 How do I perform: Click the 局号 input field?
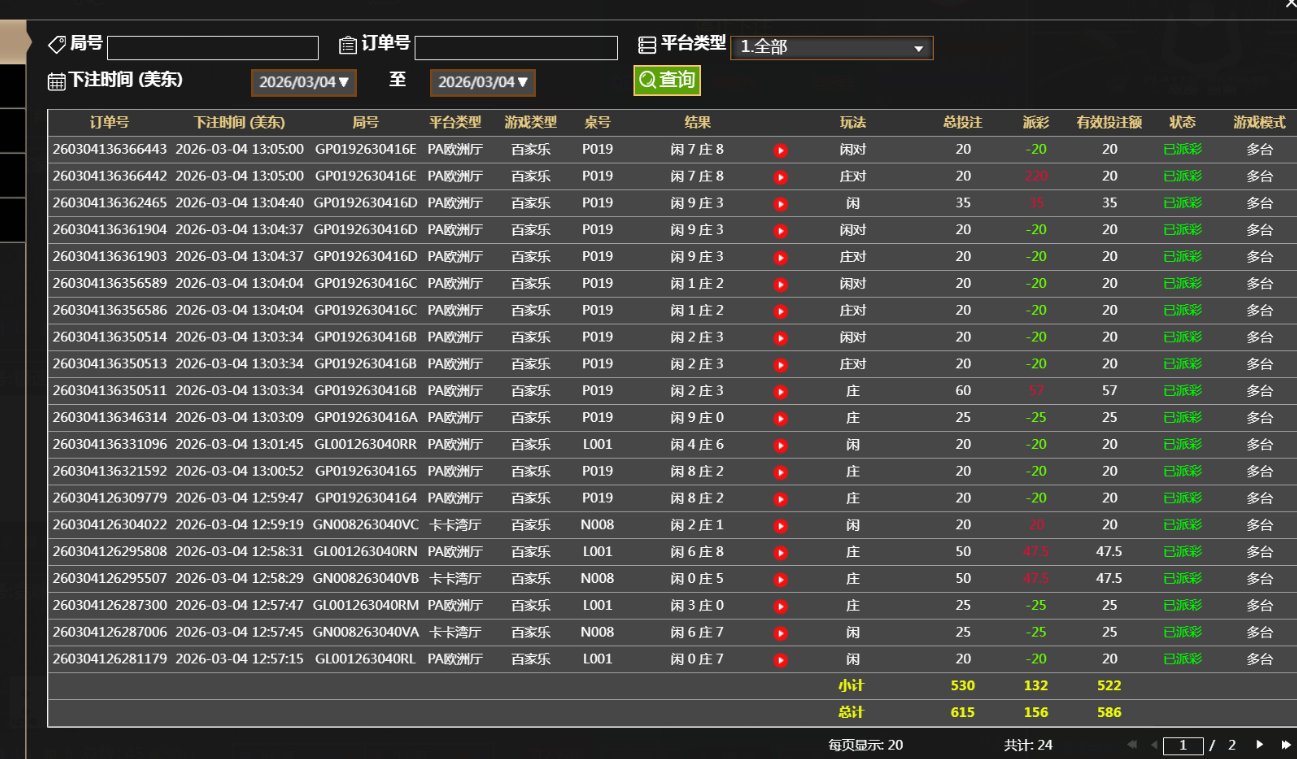coord(213,48)
